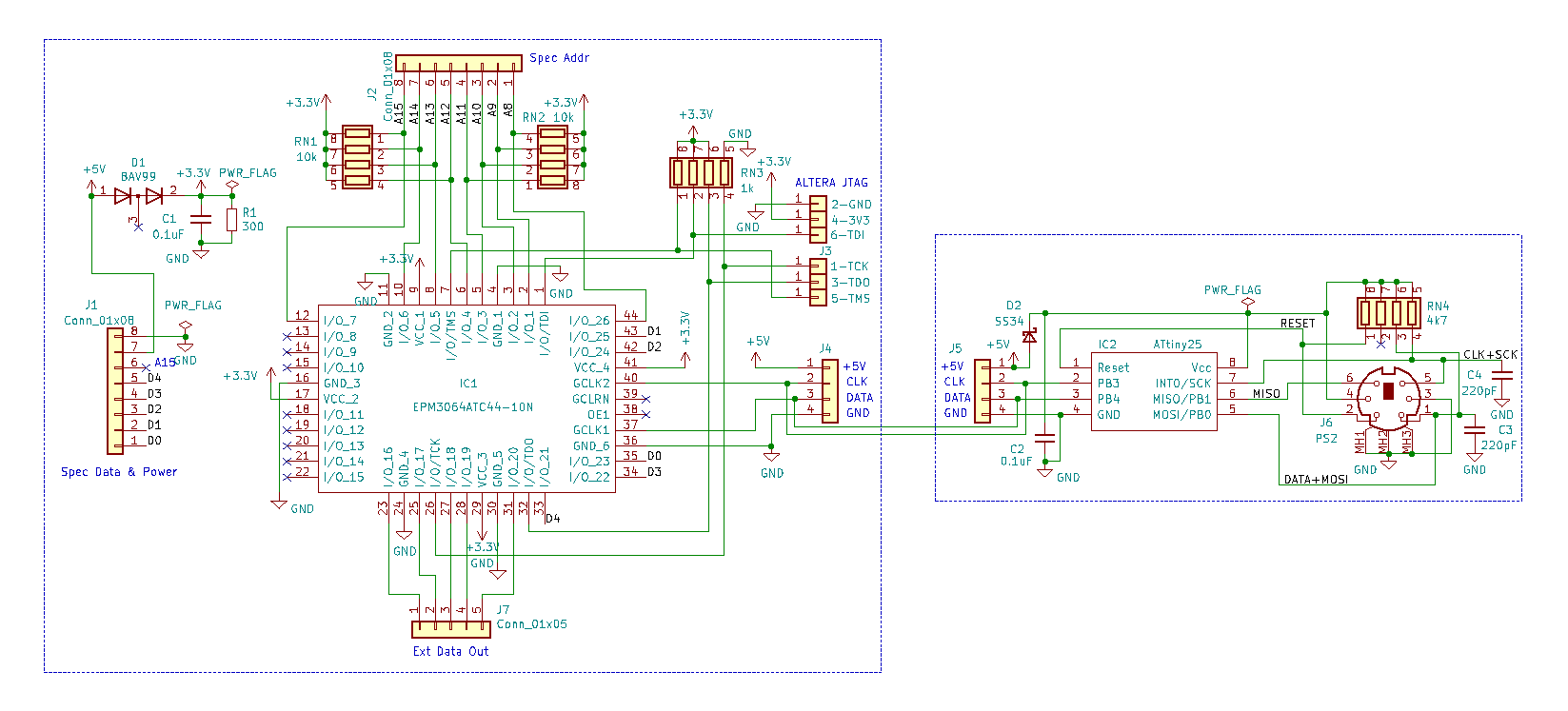
Task: Click the IC2 reference label
Action: [x=1107, y=345]
